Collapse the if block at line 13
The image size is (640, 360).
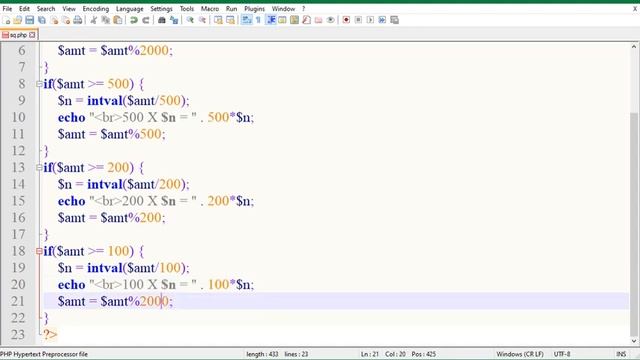tap(39, 167)
